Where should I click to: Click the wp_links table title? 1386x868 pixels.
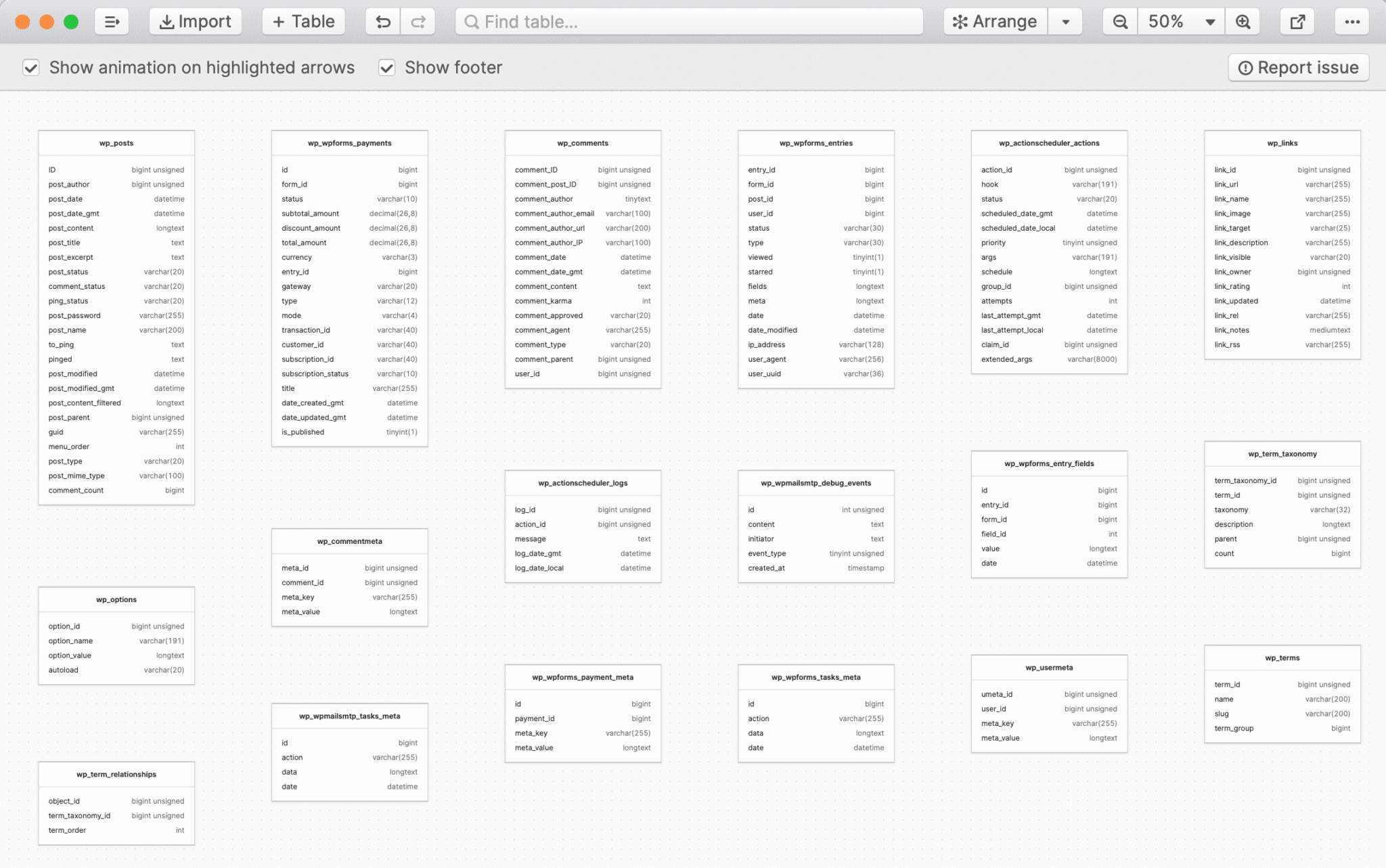pos(1282,143)
